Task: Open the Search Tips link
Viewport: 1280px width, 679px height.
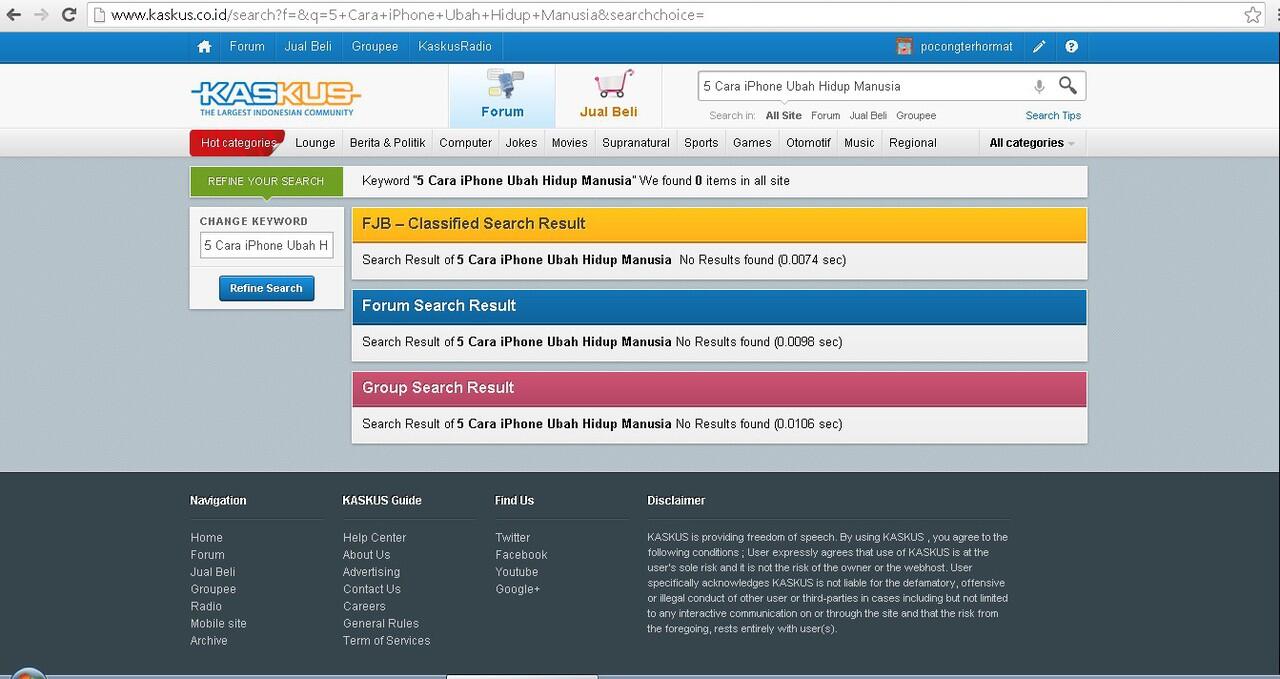Action: click(1053, 116)
